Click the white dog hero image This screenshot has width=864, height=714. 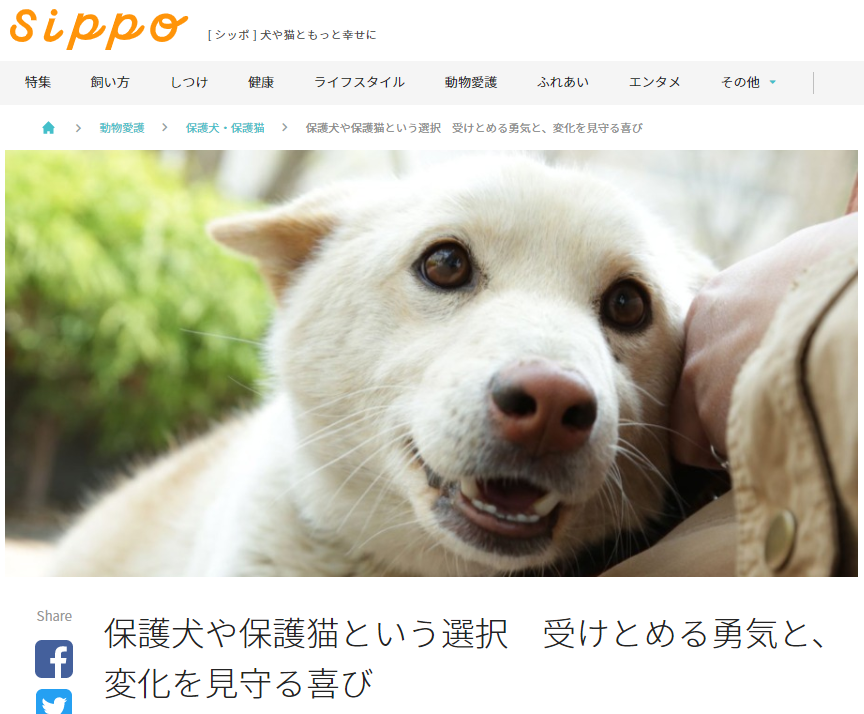[431, 364]
